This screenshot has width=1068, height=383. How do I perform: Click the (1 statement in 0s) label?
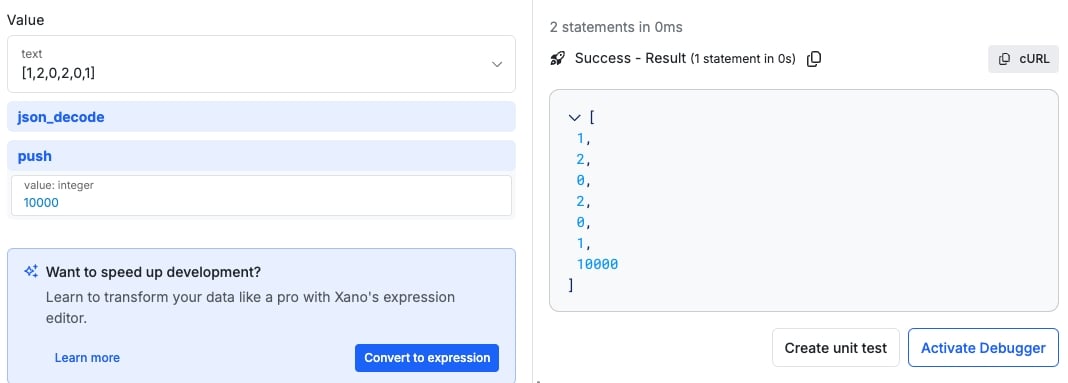[x=743, y=59]
